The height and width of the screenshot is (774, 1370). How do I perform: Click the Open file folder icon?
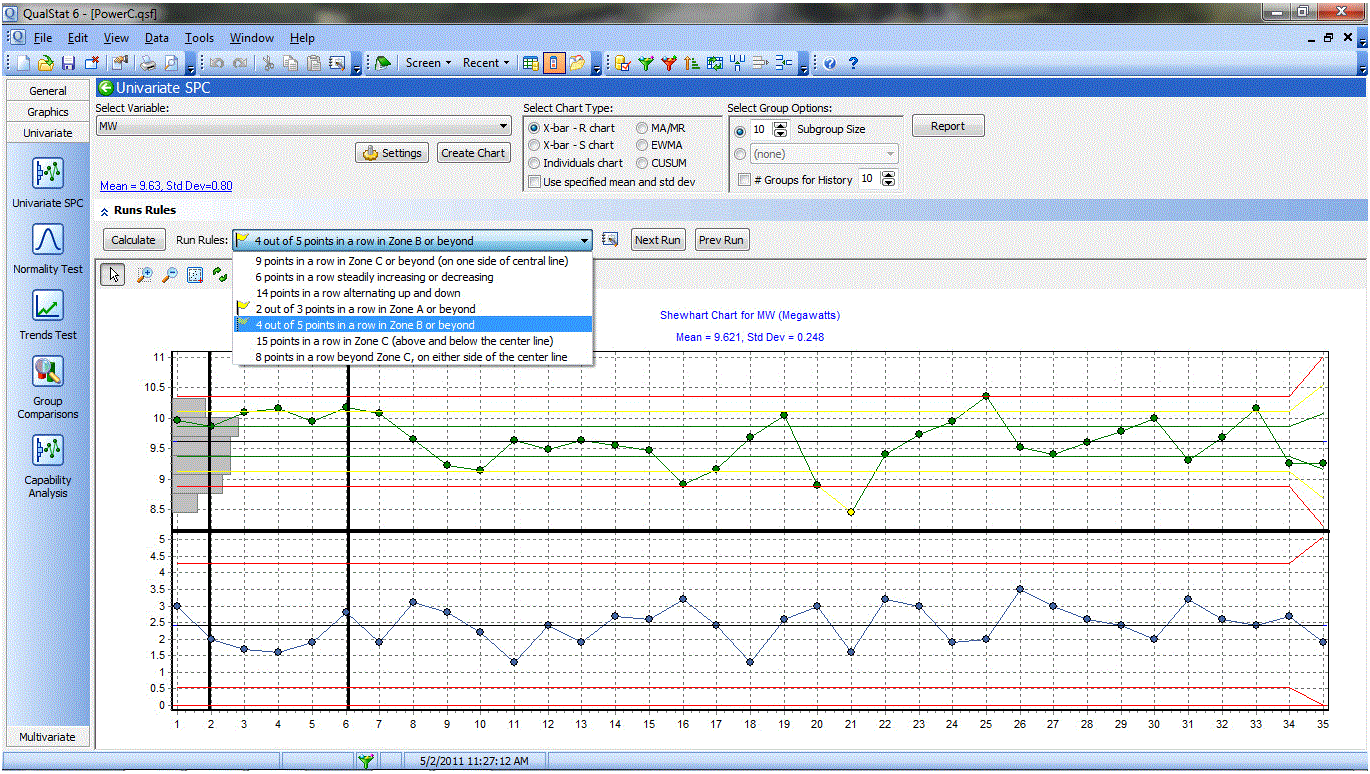[46, 63]
